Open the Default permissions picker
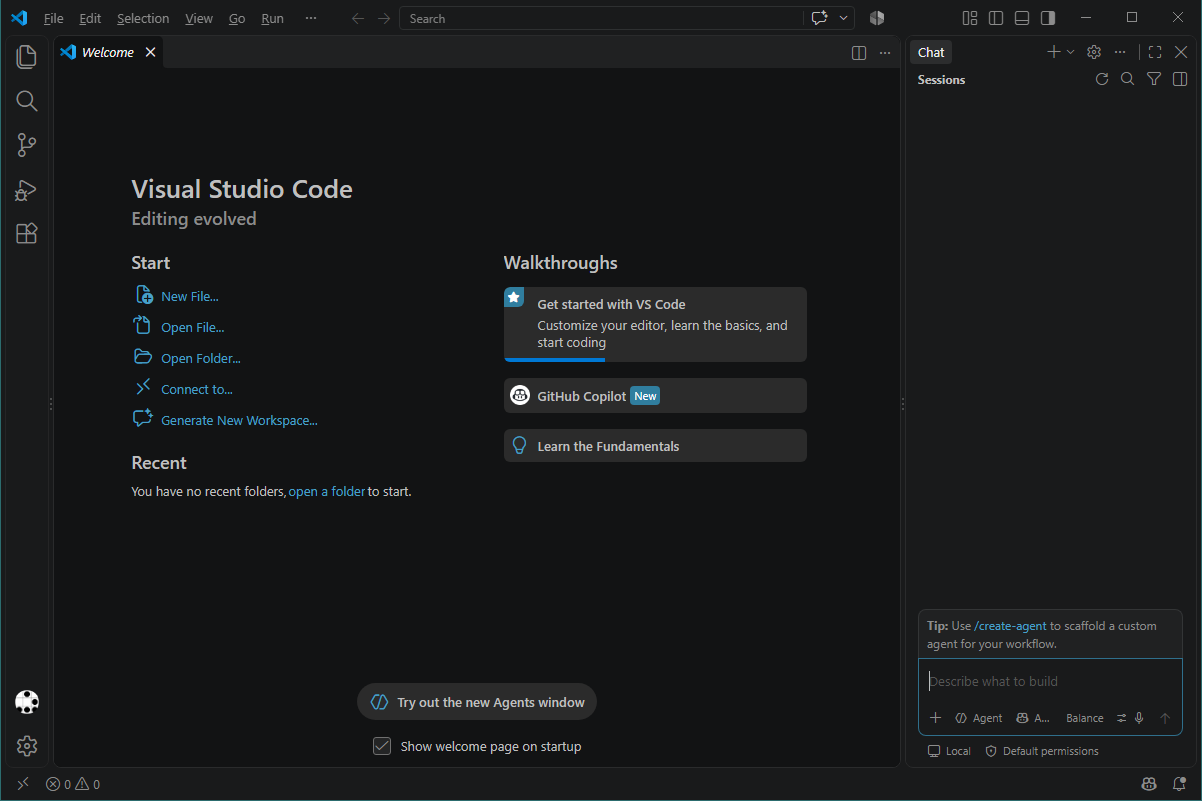The width and height of the screenshot is (1202, 801). [1042, 751]
